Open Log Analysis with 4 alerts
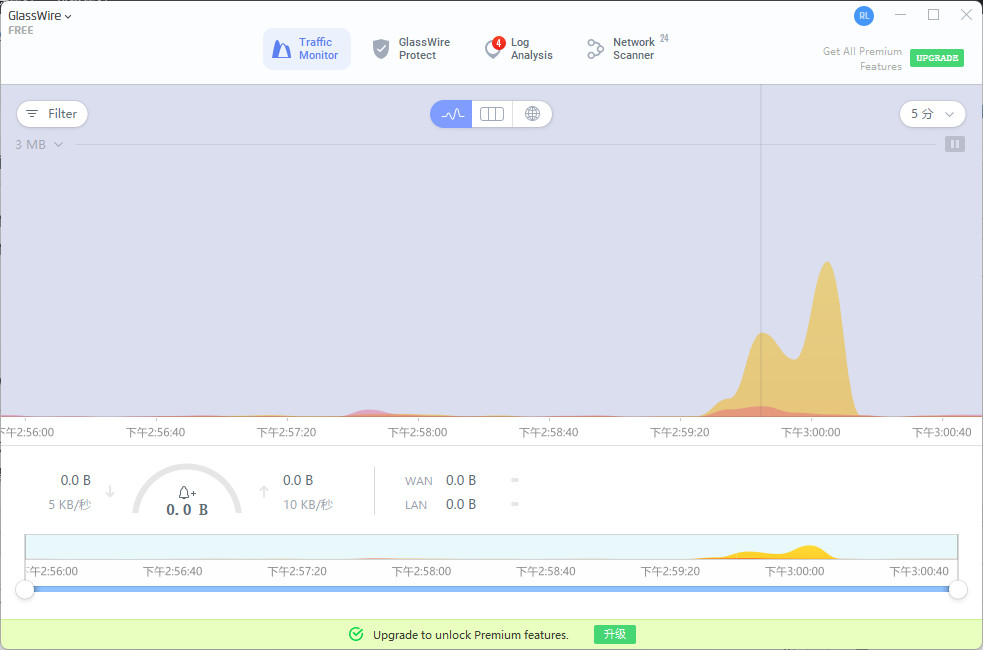This screenshot has width=983, height=650. tap(518, 49)
